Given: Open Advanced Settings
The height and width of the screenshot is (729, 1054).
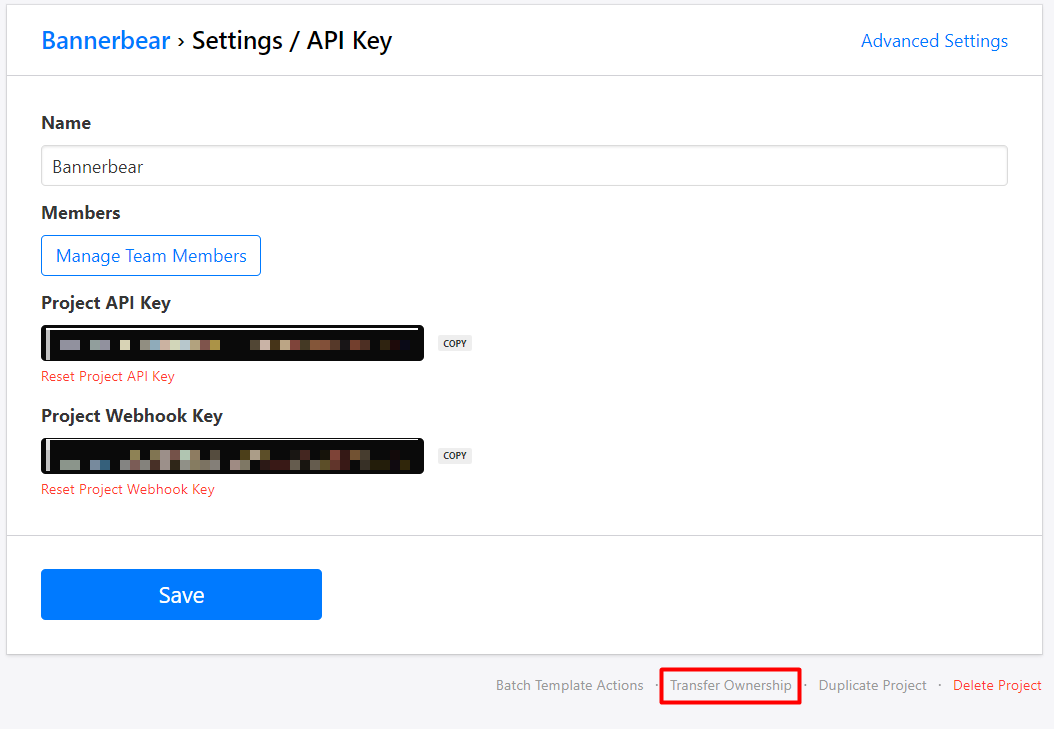Looking at the screenshot, I should tap(934, 41).
